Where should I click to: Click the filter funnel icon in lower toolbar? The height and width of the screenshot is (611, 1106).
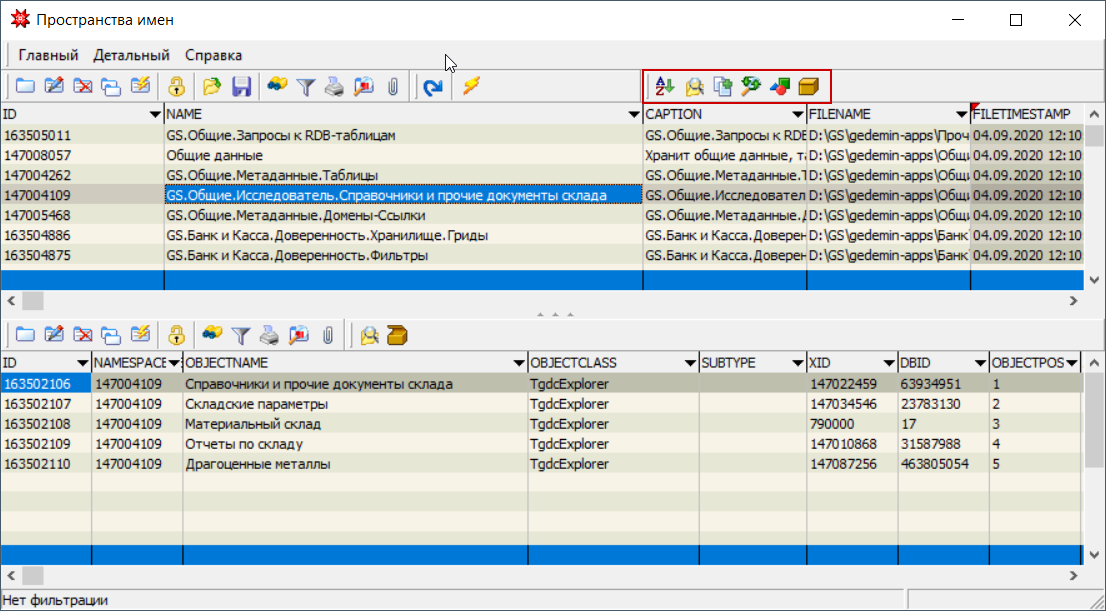pos(241,335)
